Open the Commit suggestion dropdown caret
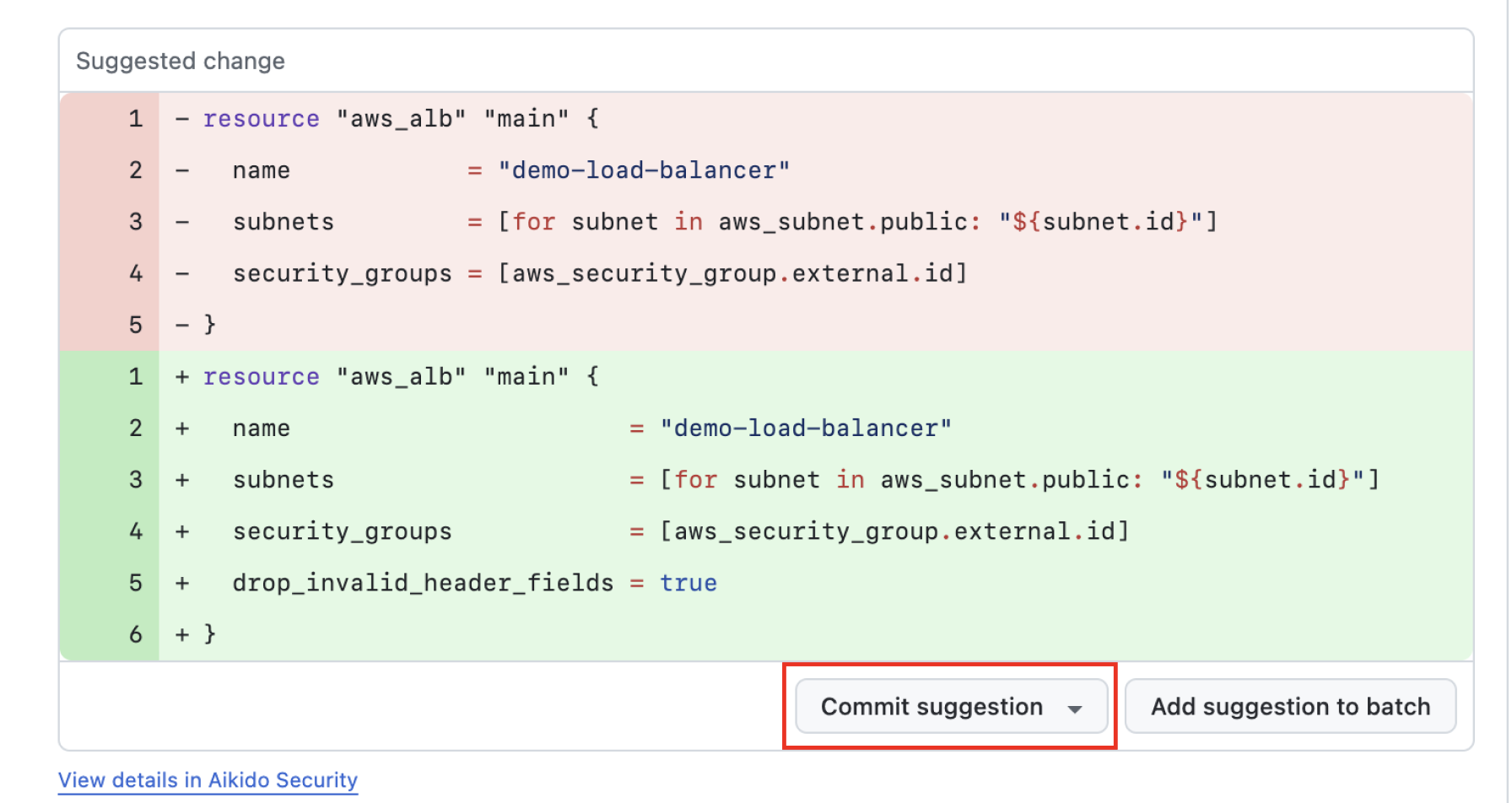This screenshot has height=803, width=1512. (1075, 709)
